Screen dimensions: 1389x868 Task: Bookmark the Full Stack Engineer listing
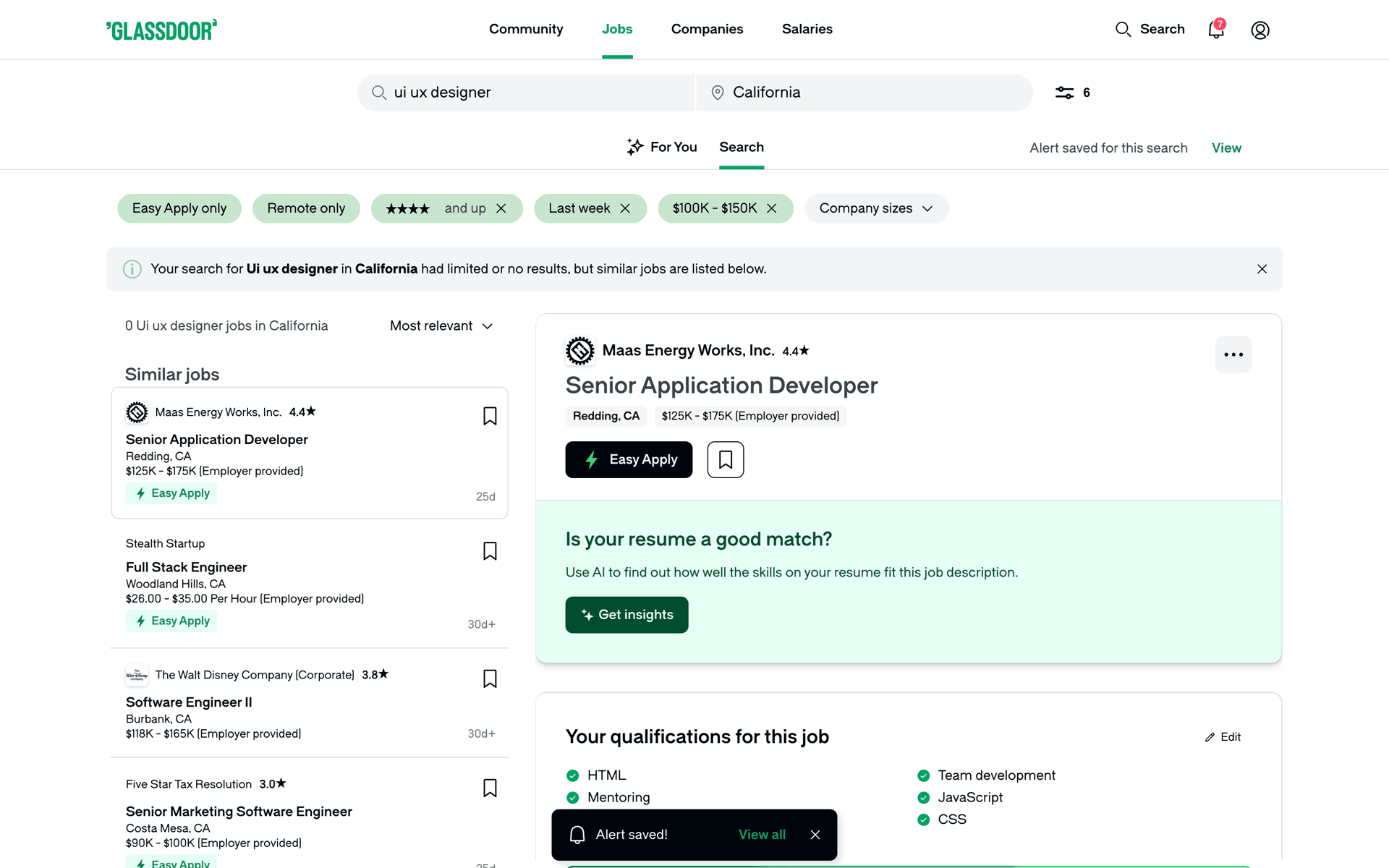[490, 551]
